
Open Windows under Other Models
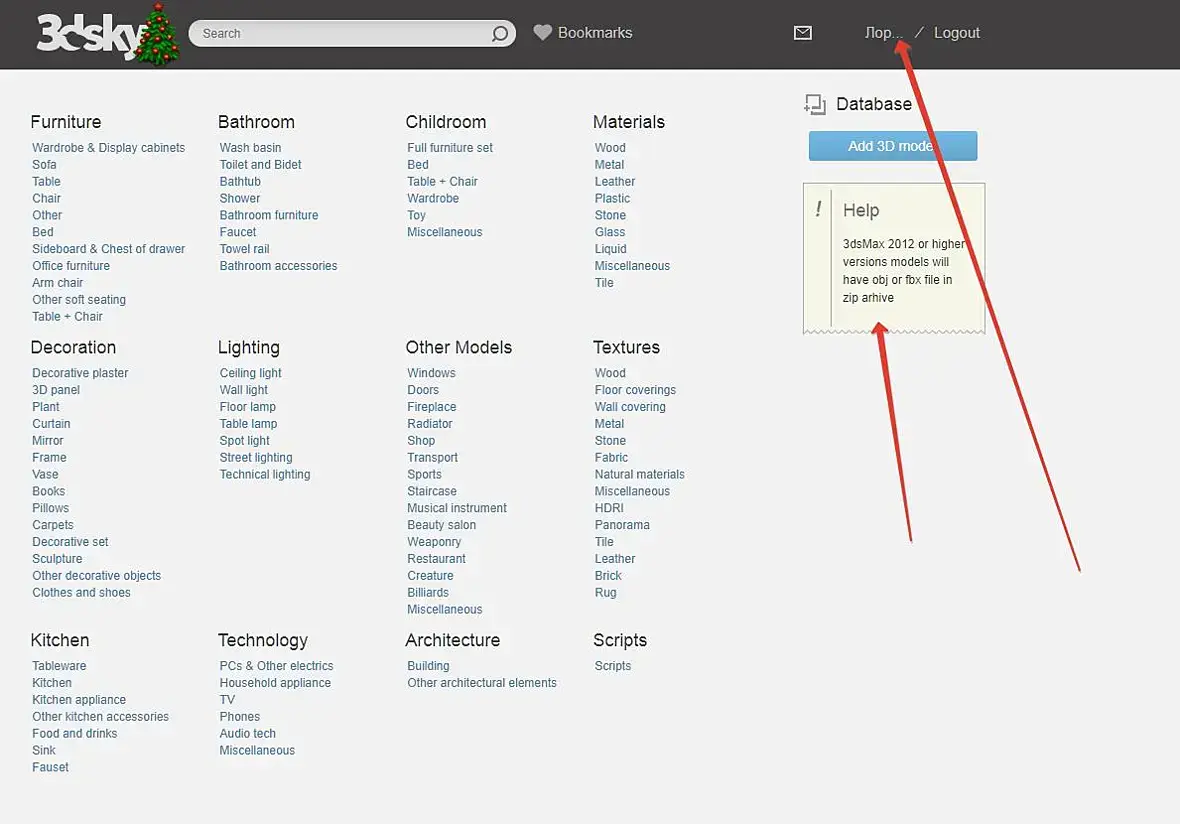[x=431, y=373]
